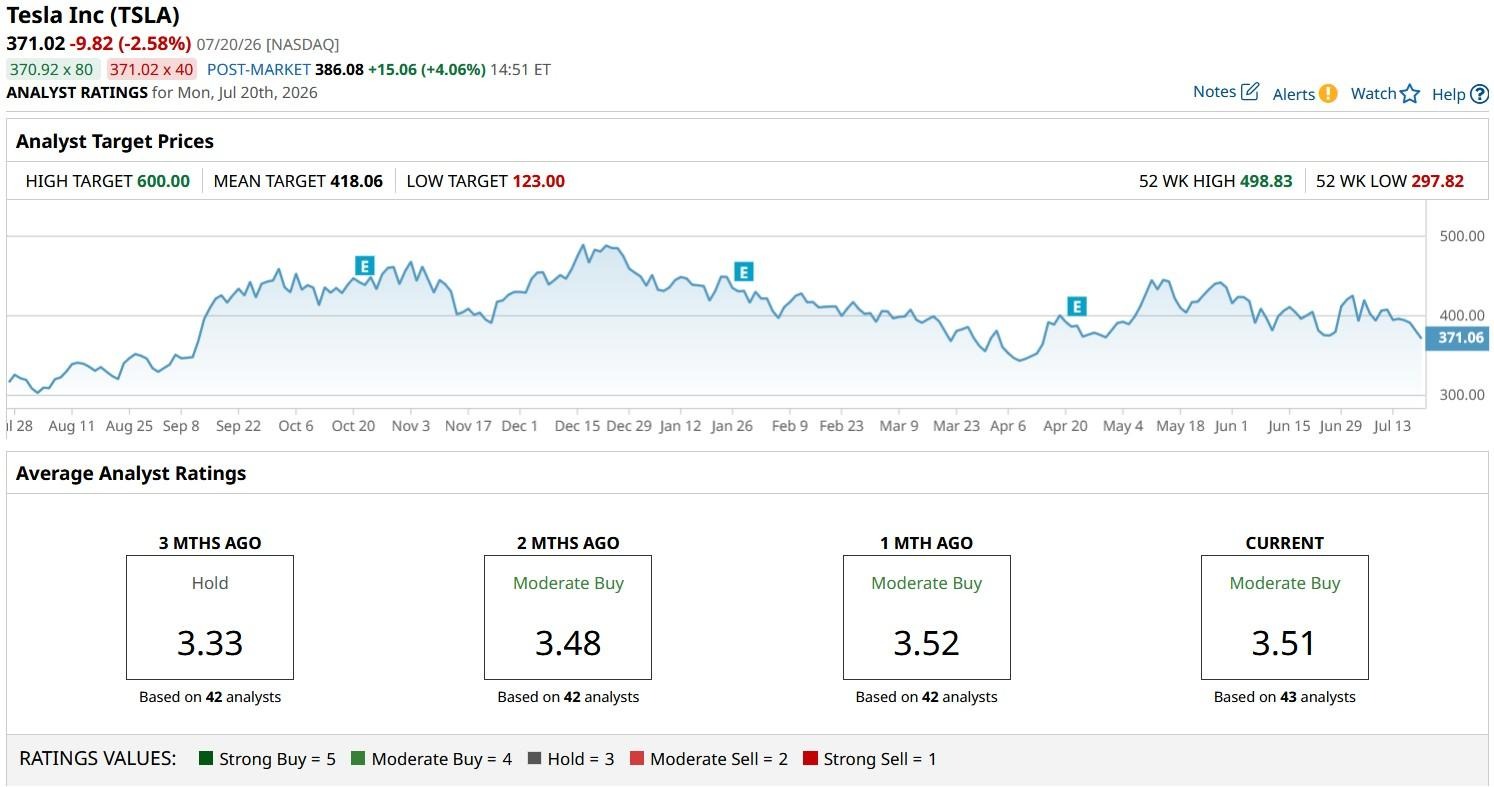
Task: Click the earnings E marker near Jan 26
Action: tap(743, 272)
